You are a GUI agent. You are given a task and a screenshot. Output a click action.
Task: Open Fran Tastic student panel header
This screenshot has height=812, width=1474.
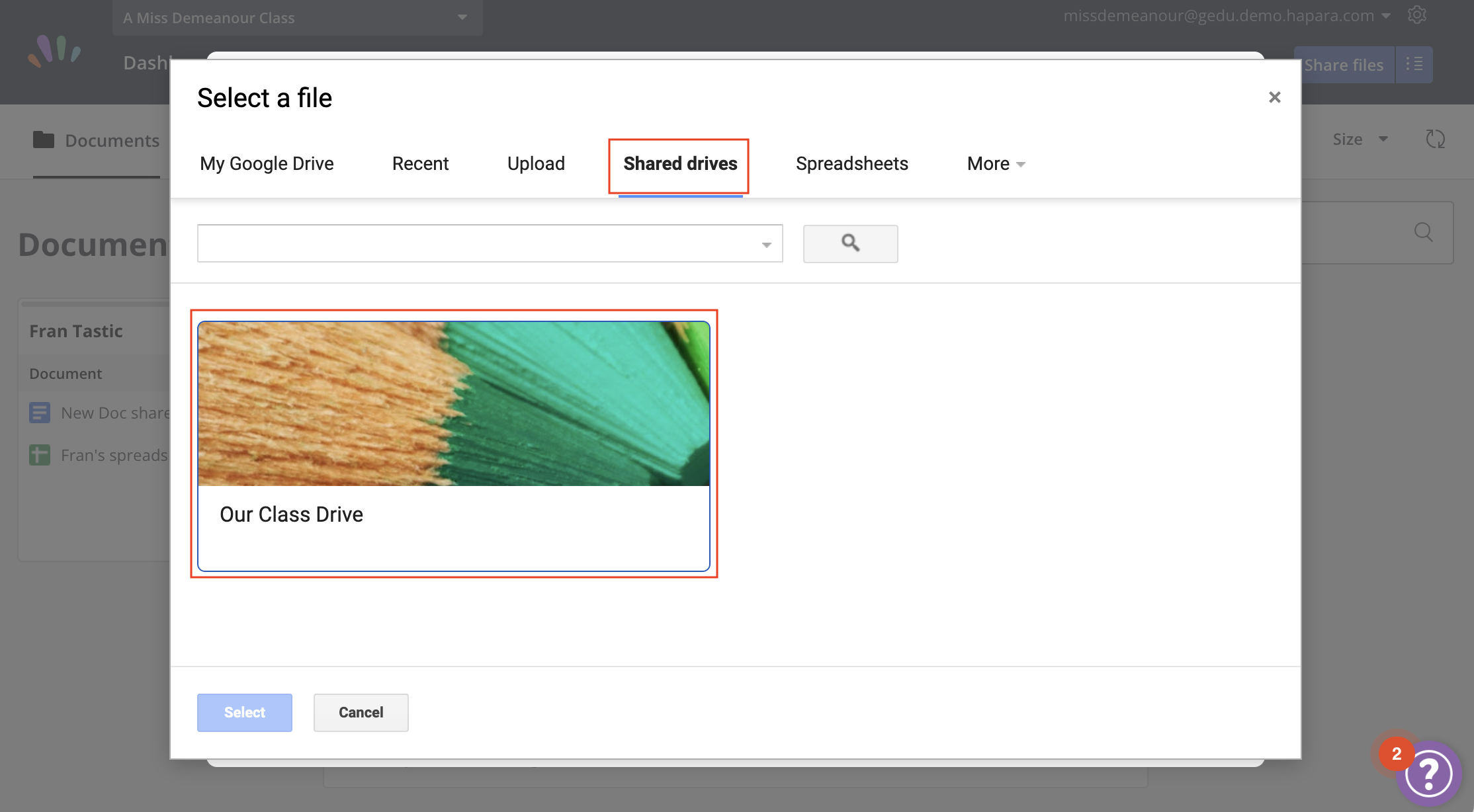[75, 331]
